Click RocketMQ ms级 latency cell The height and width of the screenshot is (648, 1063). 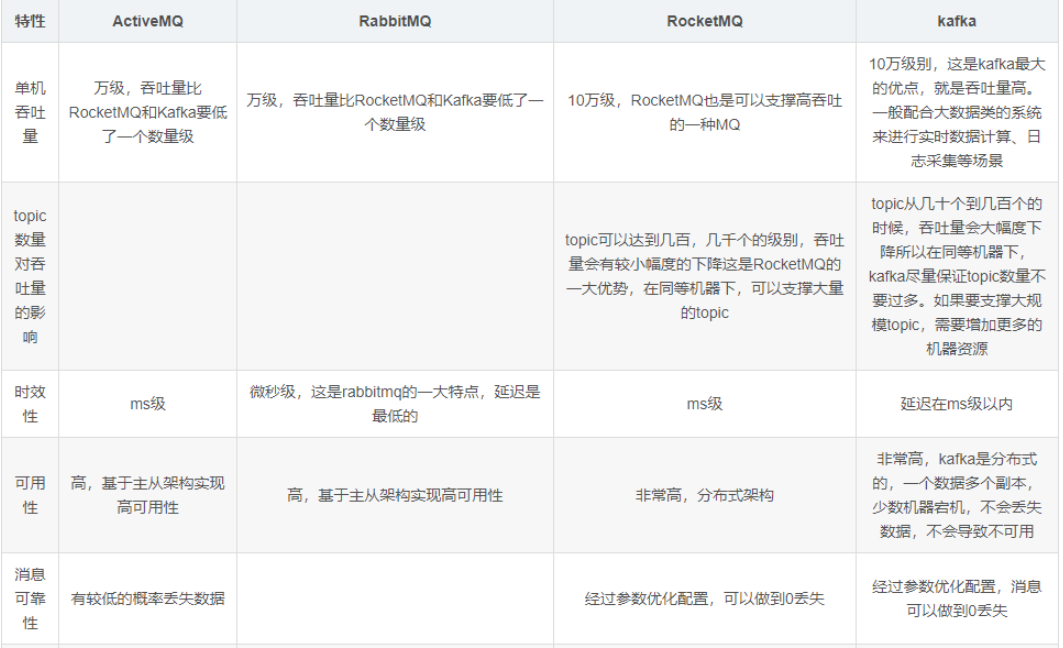[704, 403]
